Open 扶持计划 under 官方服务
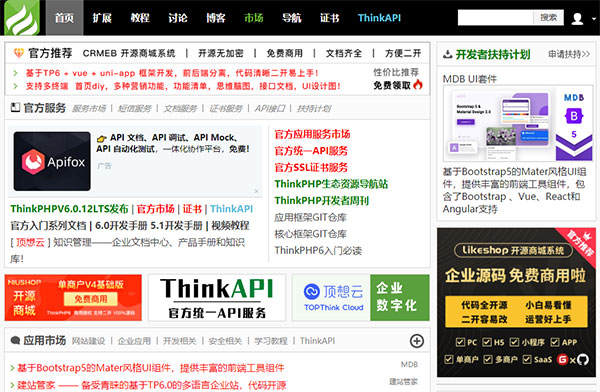The height and width of the screenshot is (392, 600). pyautogui.click(x=314, y=109)
